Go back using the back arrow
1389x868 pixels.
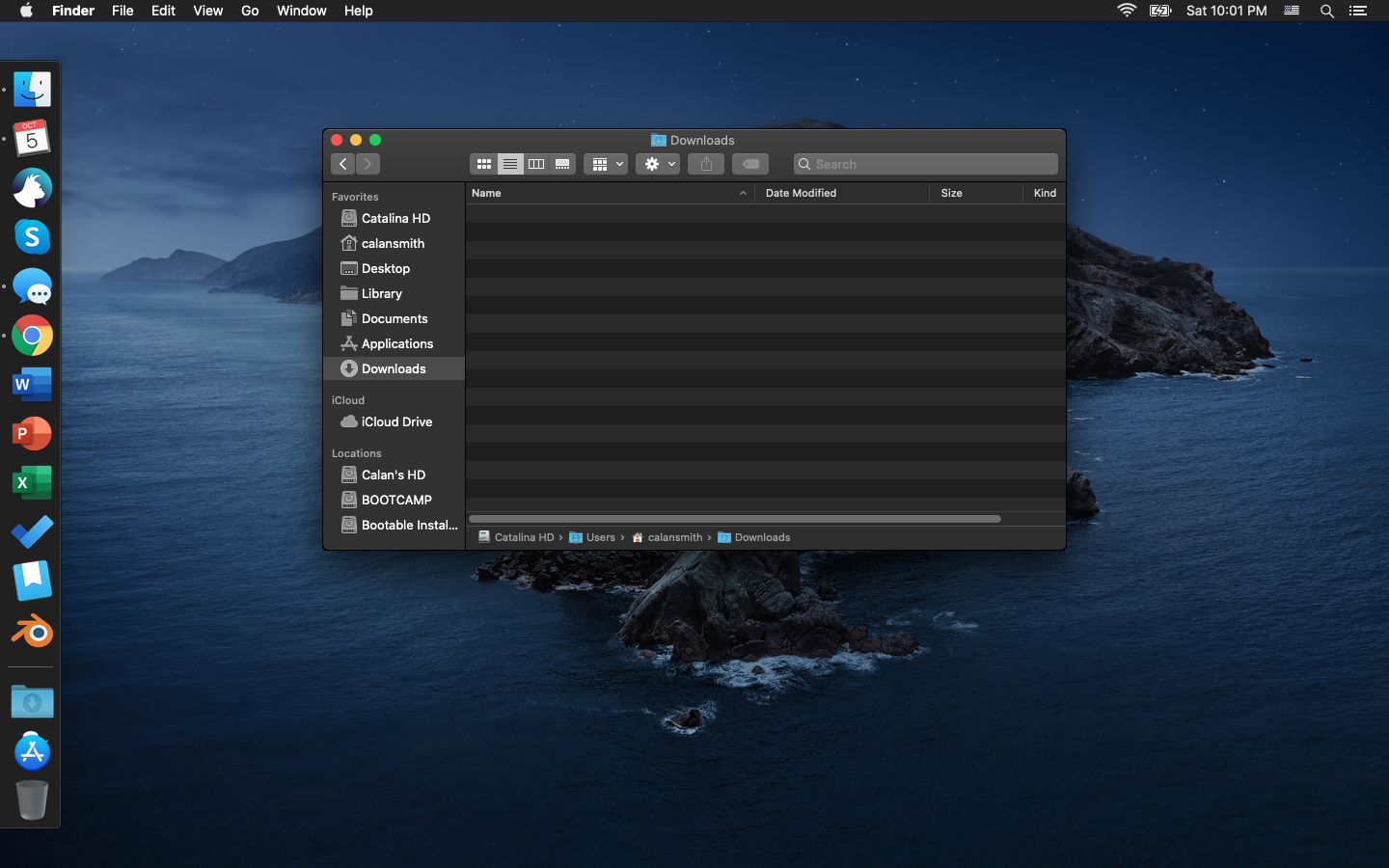343,164
